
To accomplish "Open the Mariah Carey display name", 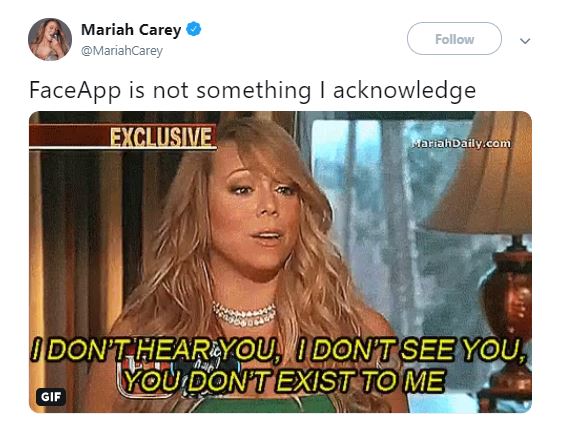I will point(131,30).
